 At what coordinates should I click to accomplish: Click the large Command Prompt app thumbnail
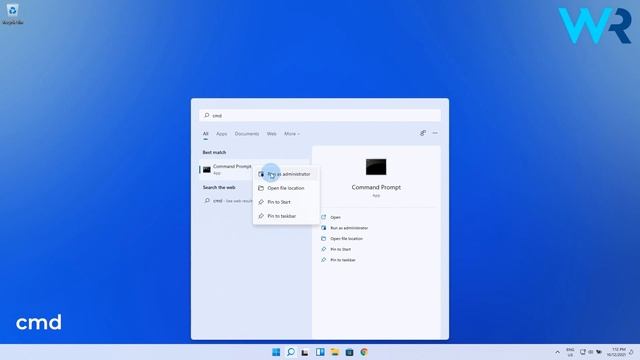[376, 167]
